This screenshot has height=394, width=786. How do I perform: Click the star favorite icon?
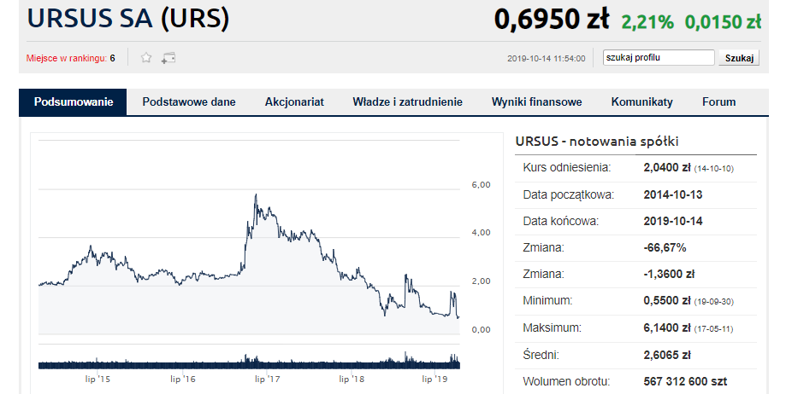click(146, 58)
